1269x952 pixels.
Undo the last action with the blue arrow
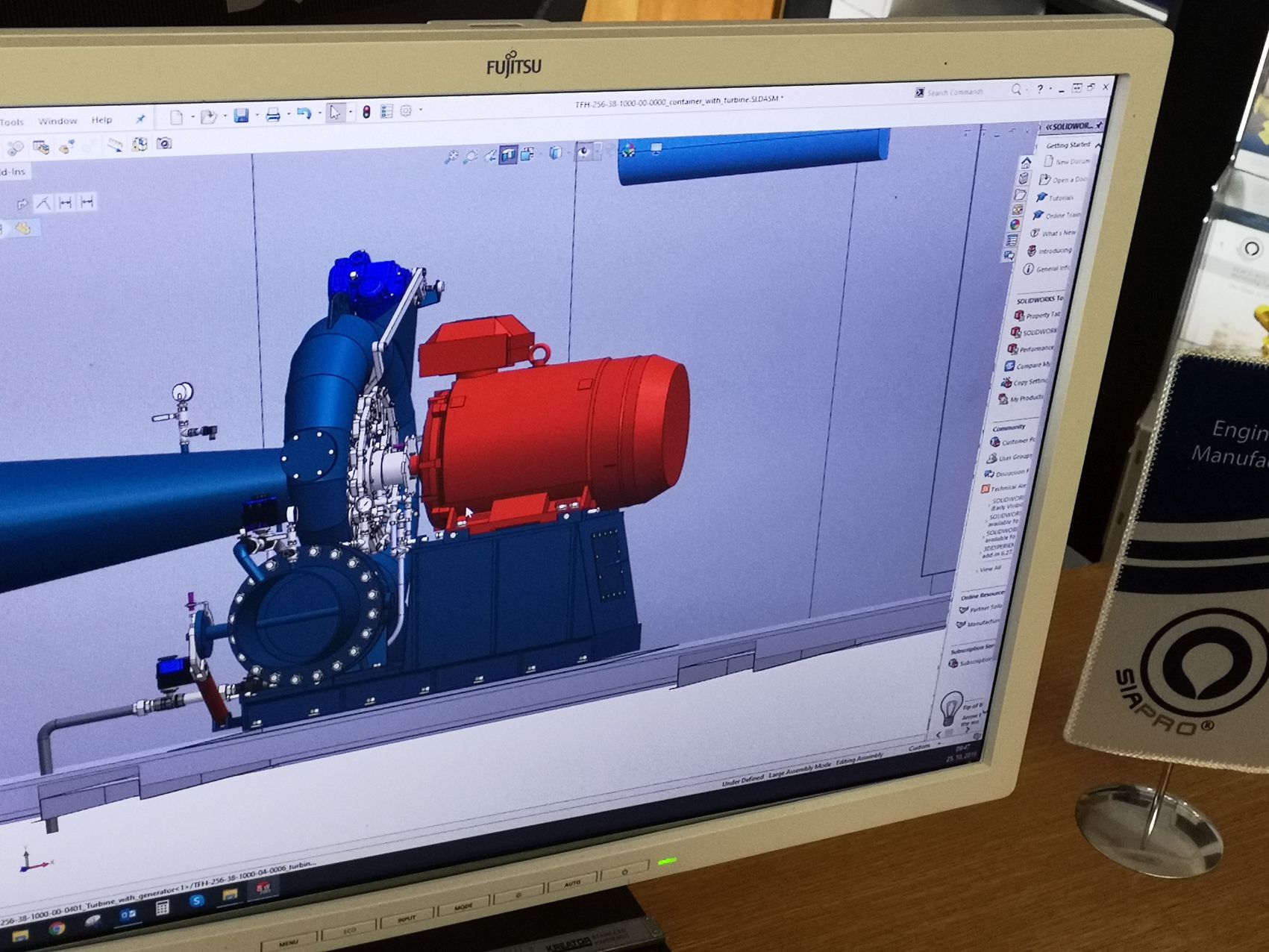click(x=304, y=113)
